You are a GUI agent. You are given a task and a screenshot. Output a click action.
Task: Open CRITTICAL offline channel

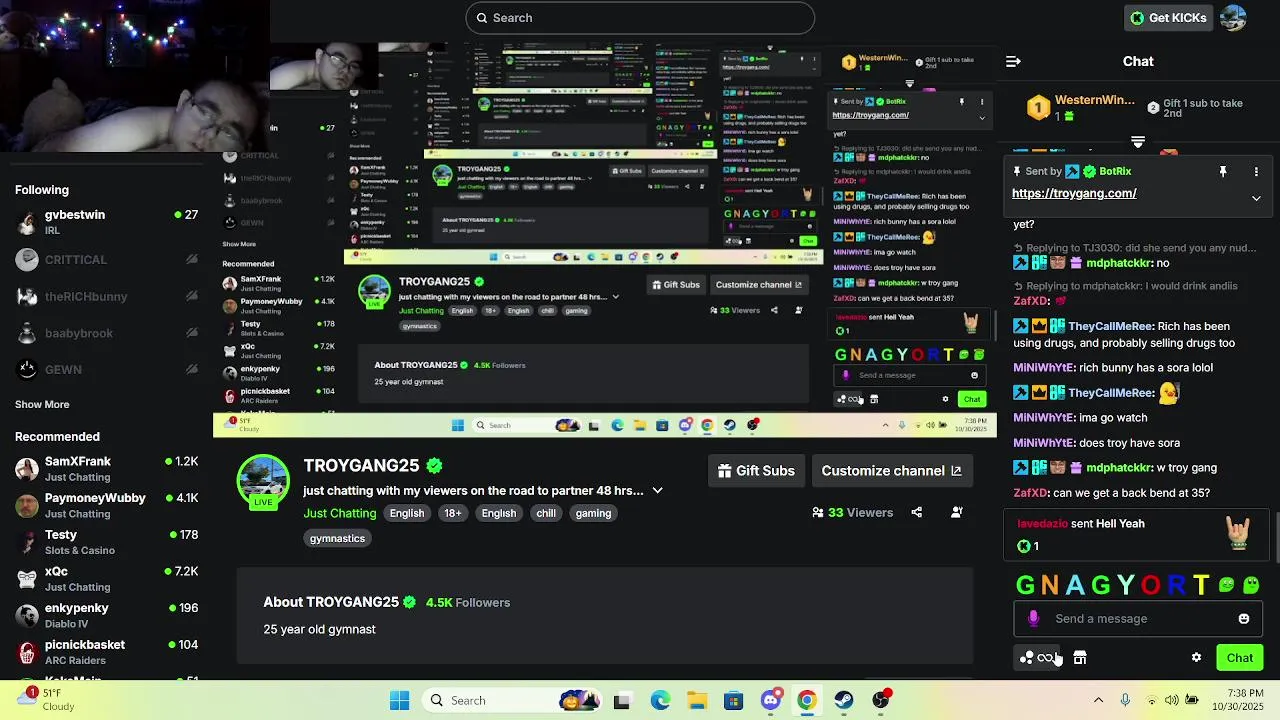click(106, 260)
